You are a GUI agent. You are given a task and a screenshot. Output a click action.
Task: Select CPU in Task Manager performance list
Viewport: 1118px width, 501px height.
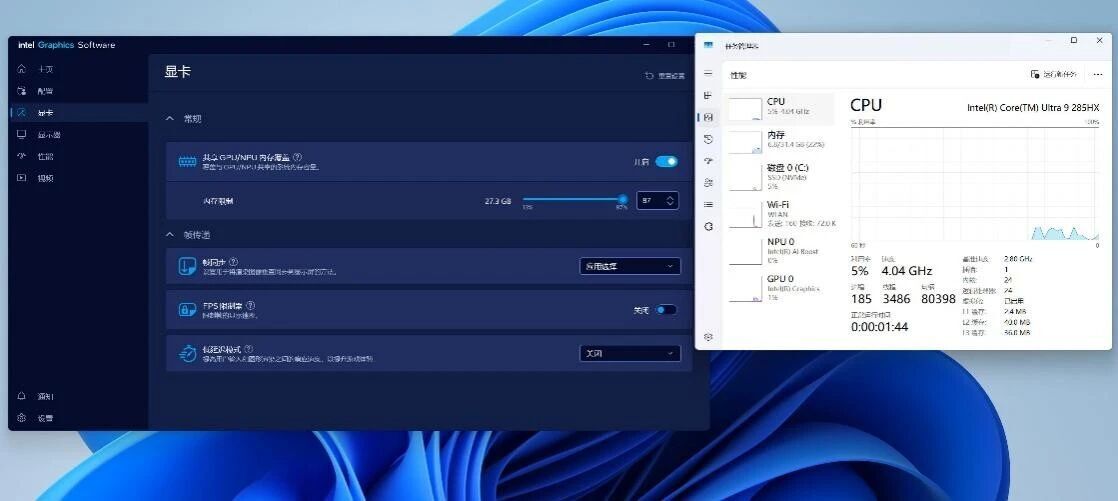pyautogui.click(x=780, y=108)
